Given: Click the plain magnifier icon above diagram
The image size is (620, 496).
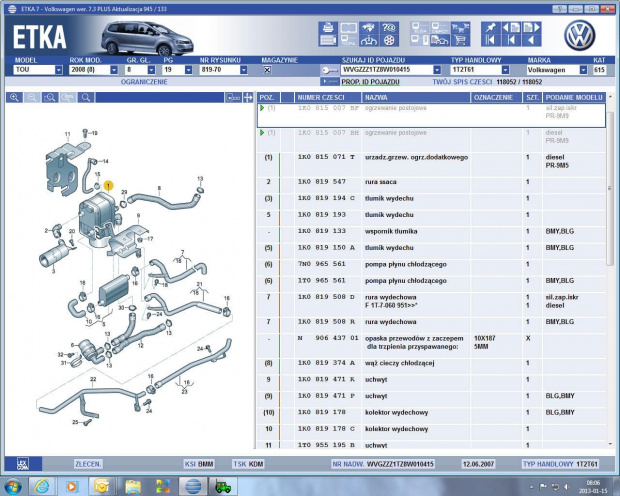Looking at the screenshot, I should 86,97.
